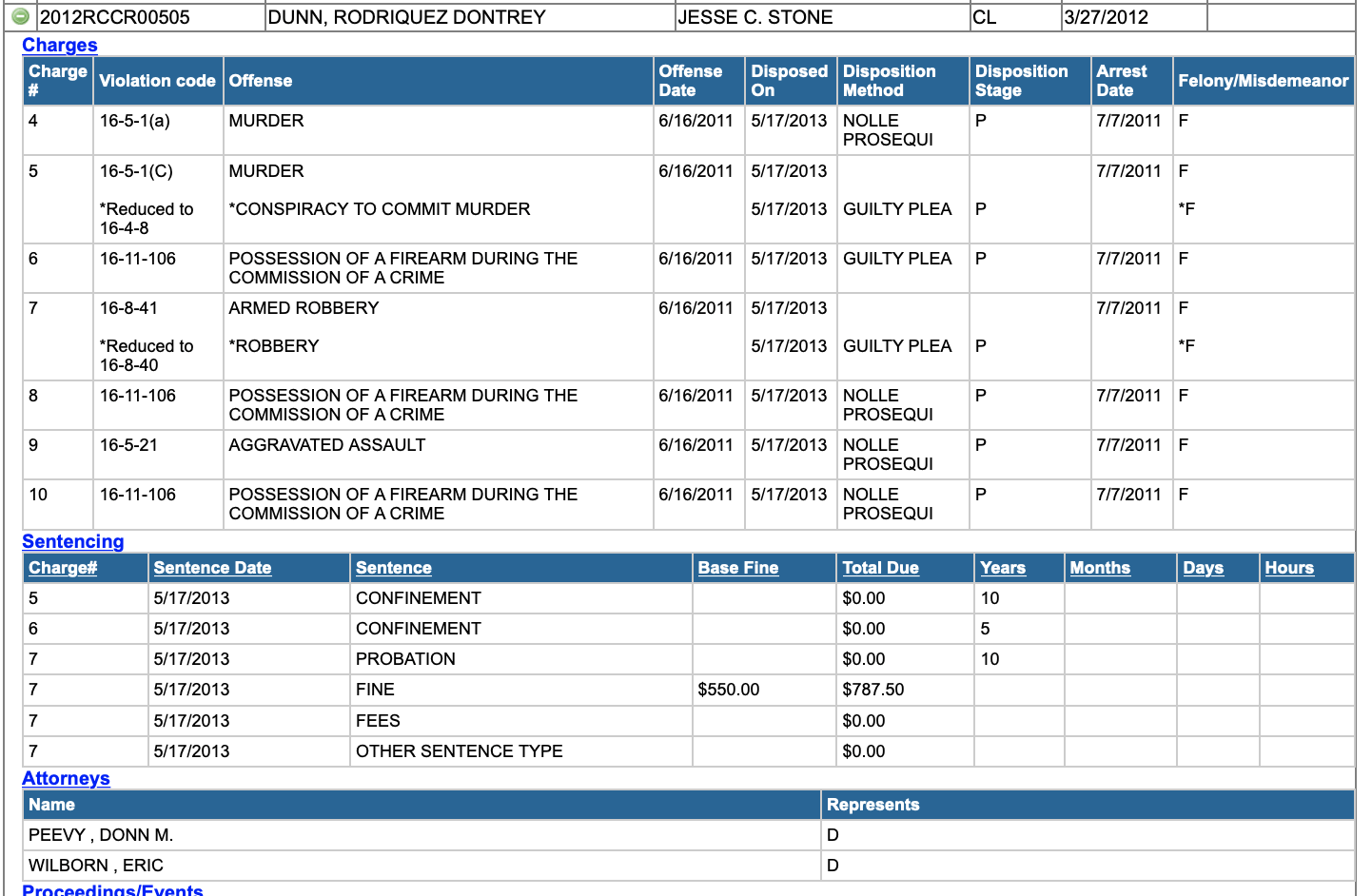Select the PROBATION sentence cell
The image size is (1372, 896).
click(521, 659)
